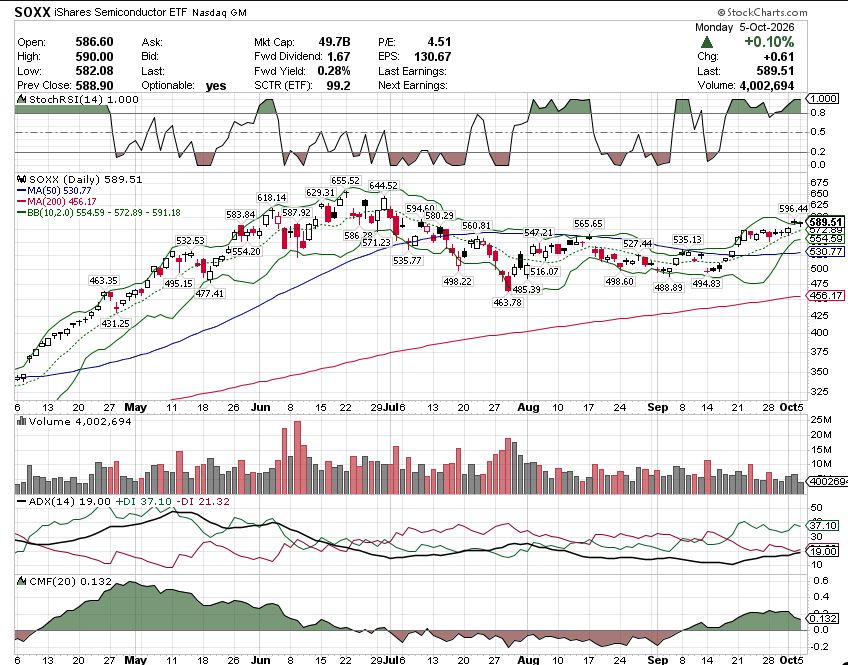Viewport: 848px width, 665px height.
Task: Click the 1.000 StochRSI flag on right axis
Action: 823,99
